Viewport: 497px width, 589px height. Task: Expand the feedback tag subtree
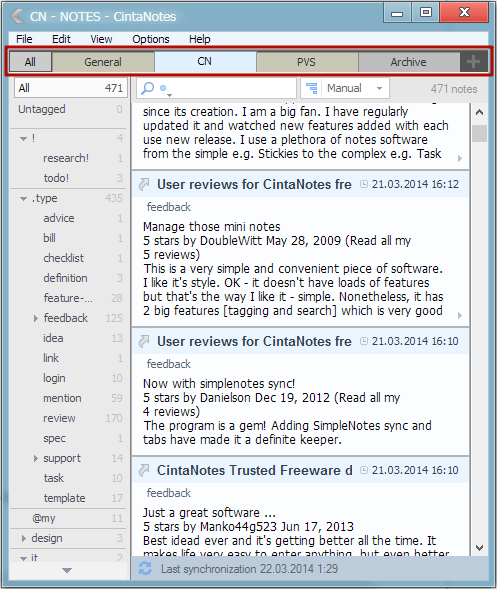(36, 318)
